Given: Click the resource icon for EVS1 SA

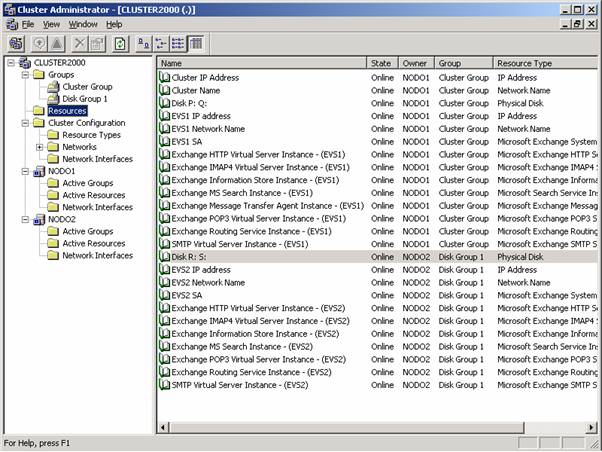Looking at the screenshot, I should tap(164, 142).
